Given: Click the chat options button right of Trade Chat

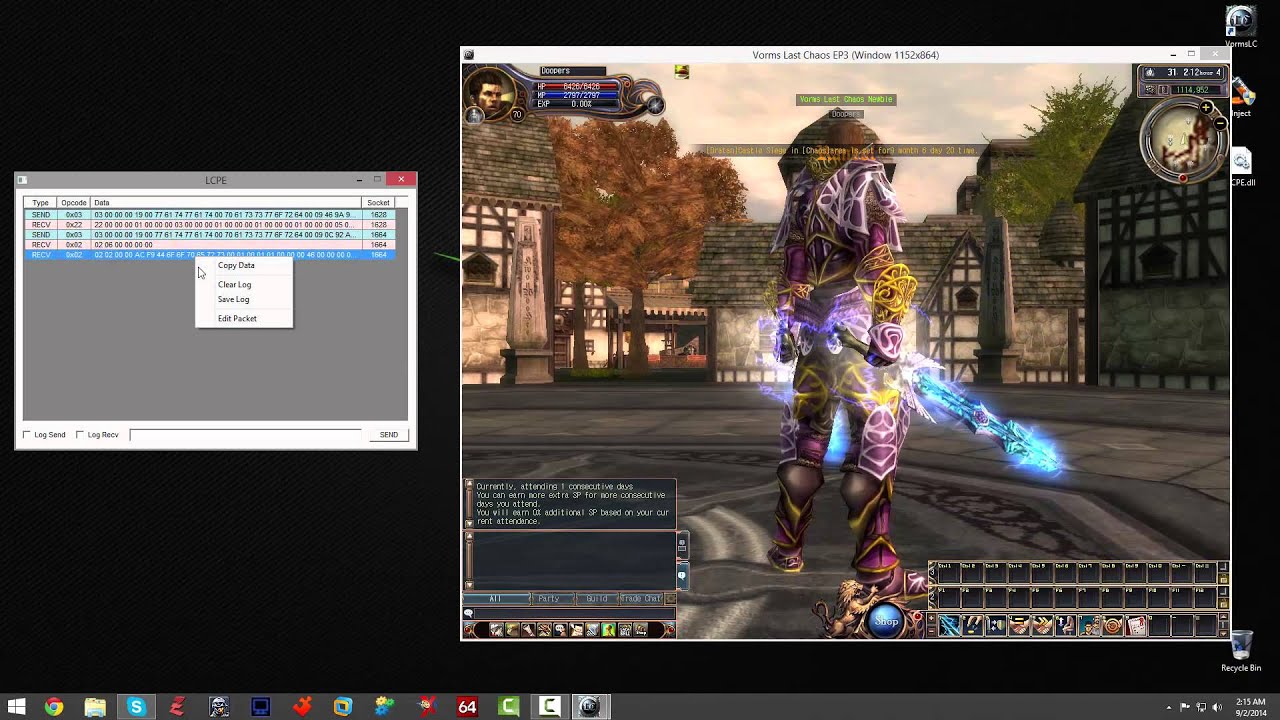Looking at the screenshot, I should (670, 598).
